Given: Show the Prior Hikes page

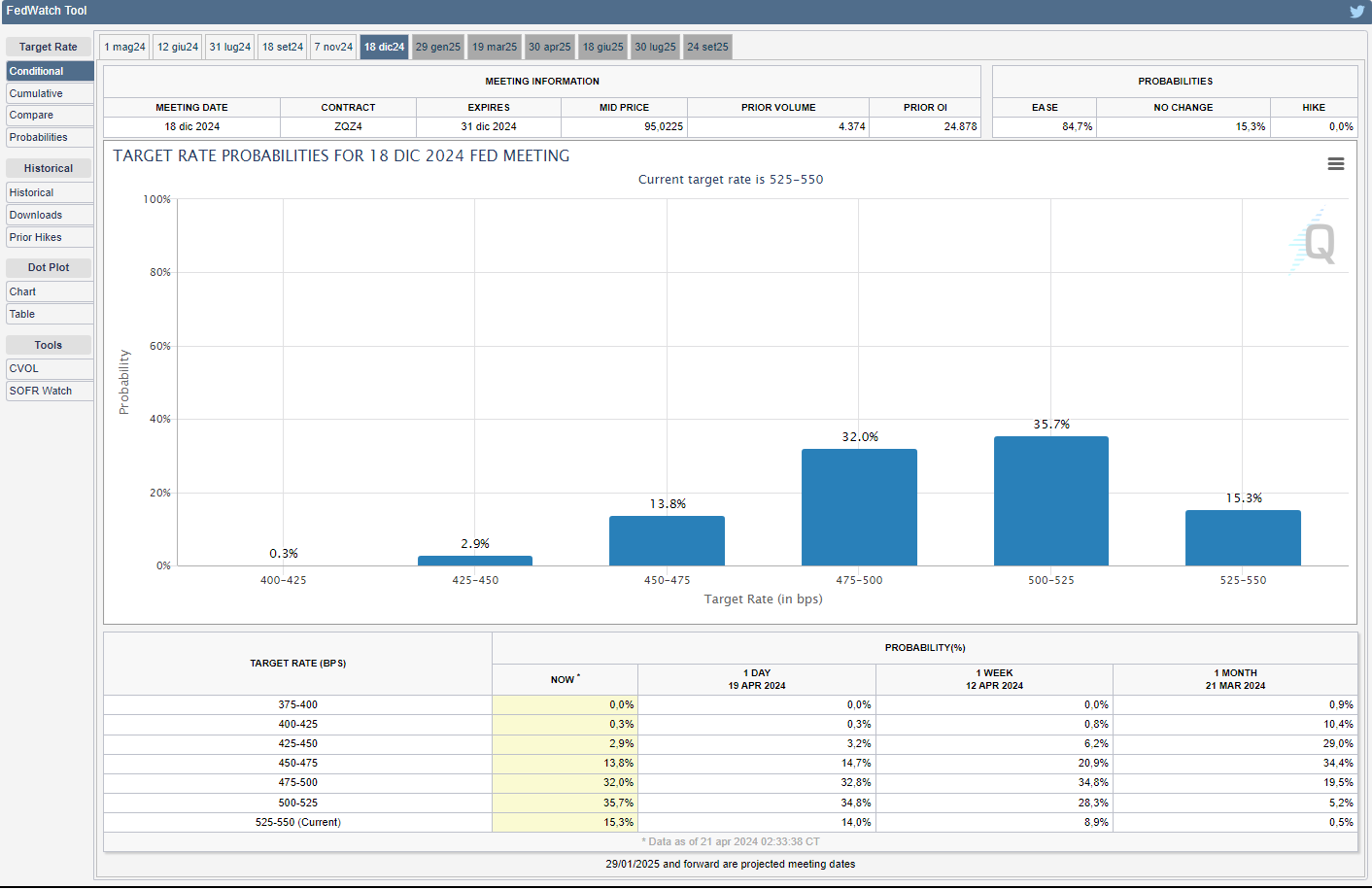Looking at the screenshot, I should pos(49,238).
